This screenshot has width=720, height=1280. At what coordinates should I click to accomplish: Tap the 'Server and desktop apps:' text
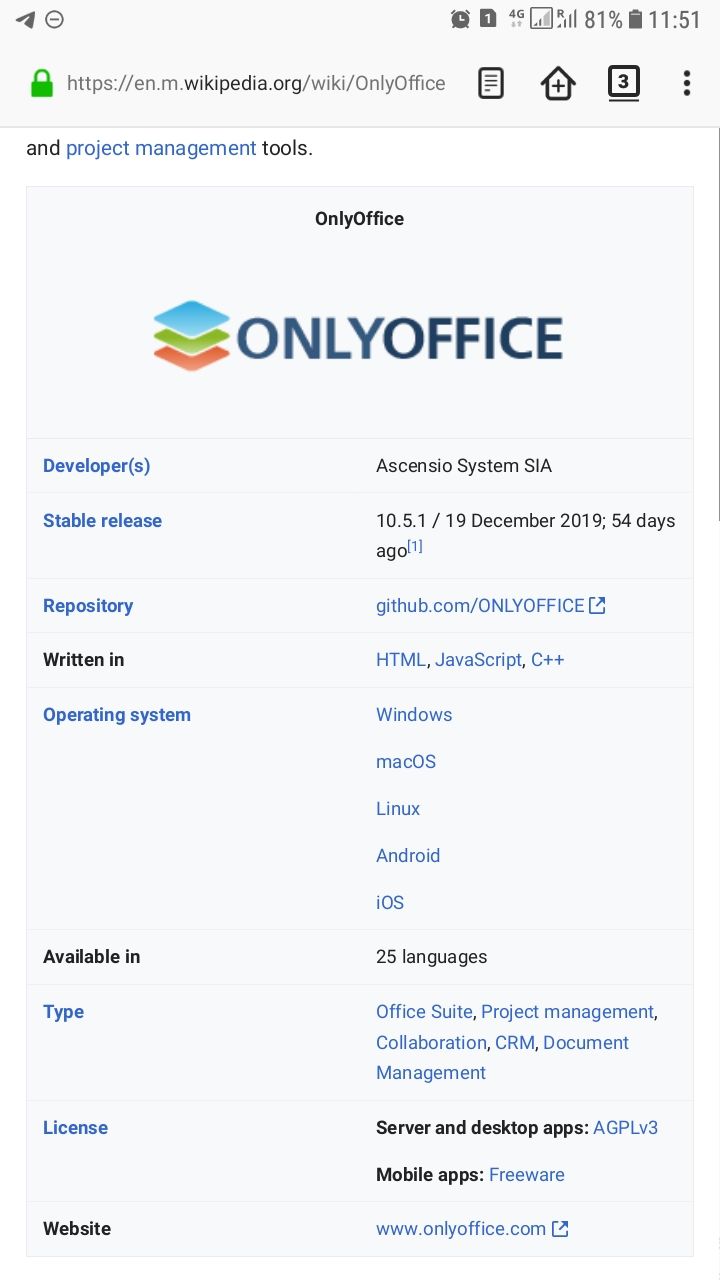[x=482, y=1127]
